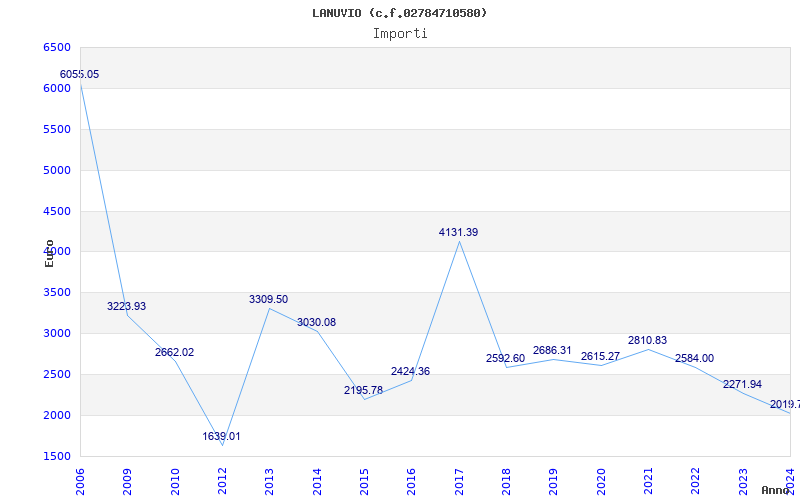Click the 2592.60 data label

tap(505, 359)
